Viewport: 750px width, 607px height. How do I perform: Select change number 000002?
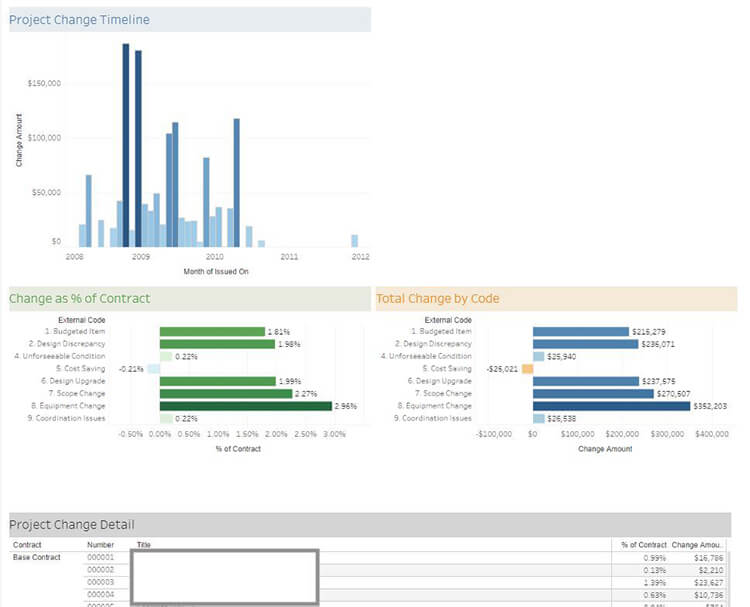(x=100, y=570)
